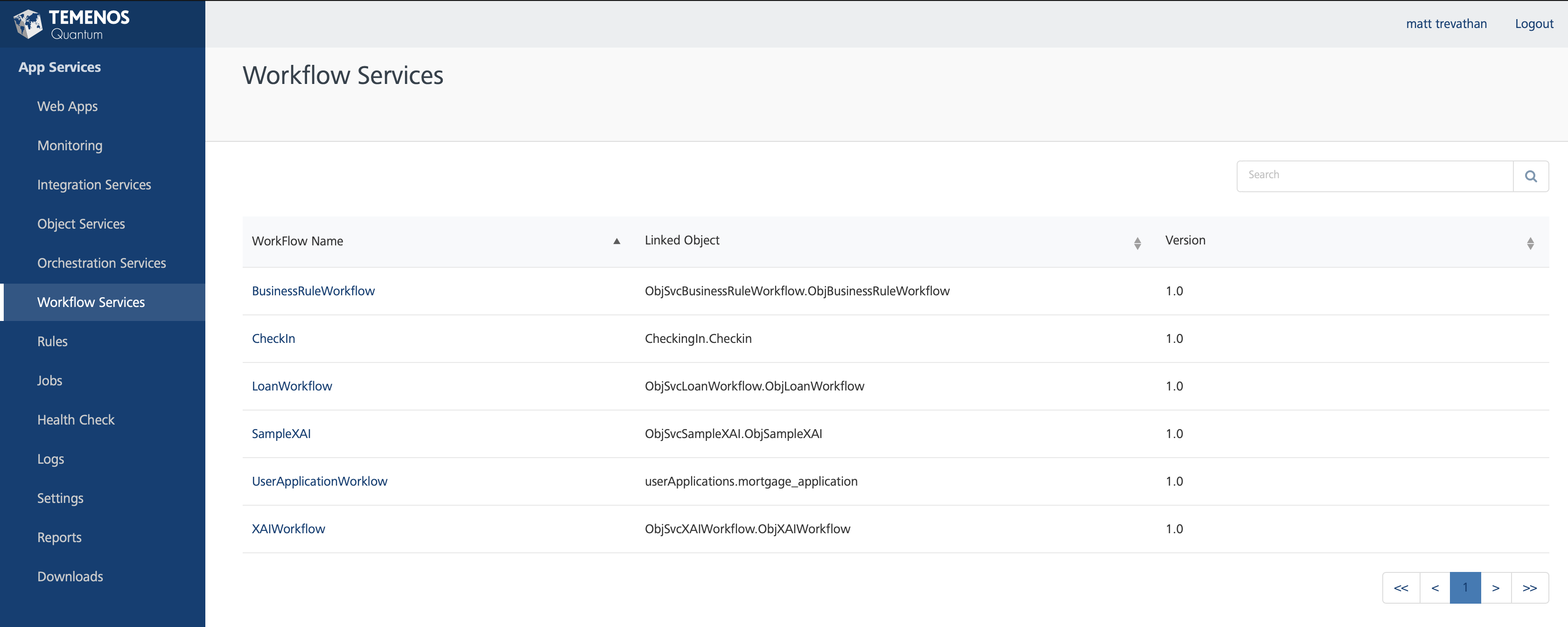Open the Health Check page
The image size is (1568, 627).
coord(76,419)
